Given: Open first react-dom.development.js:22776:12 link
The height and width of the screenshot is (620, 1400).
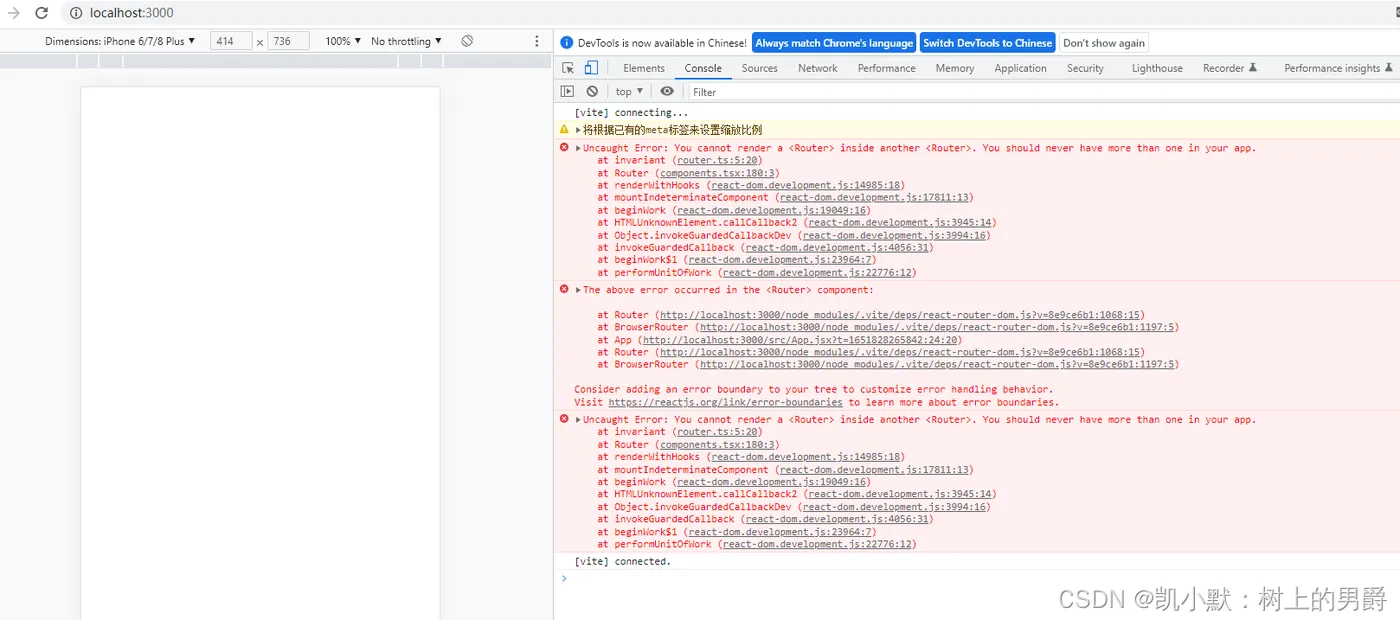Looking at the screenshot, I should click(x=816, y=272).
